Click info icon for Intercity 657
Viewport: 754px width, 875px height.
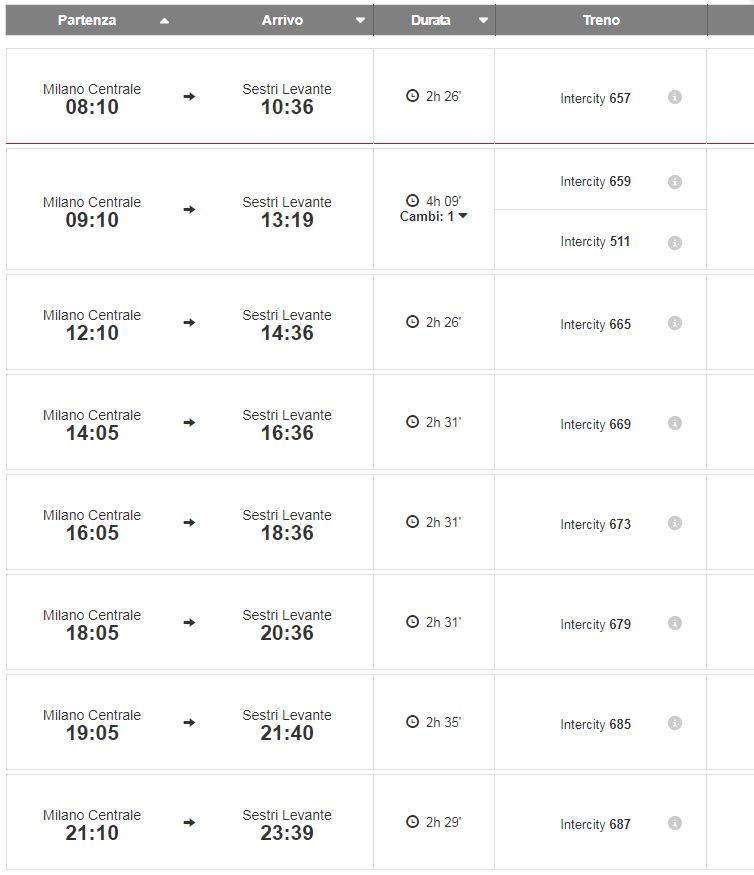tap(675, 97)
